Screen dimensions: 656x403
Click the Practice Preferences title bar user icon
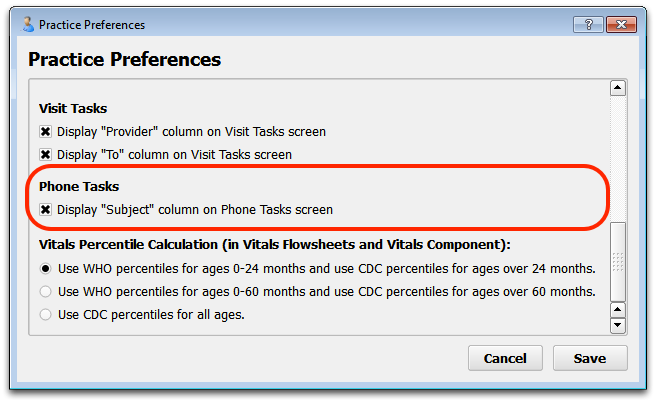pyautogui.click(x=28, y=25)
